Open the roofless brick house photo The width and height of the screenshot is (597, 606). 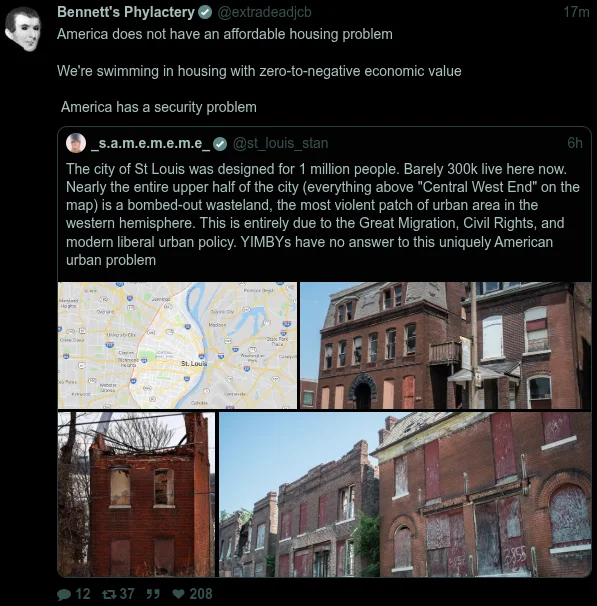pos(136,494)
